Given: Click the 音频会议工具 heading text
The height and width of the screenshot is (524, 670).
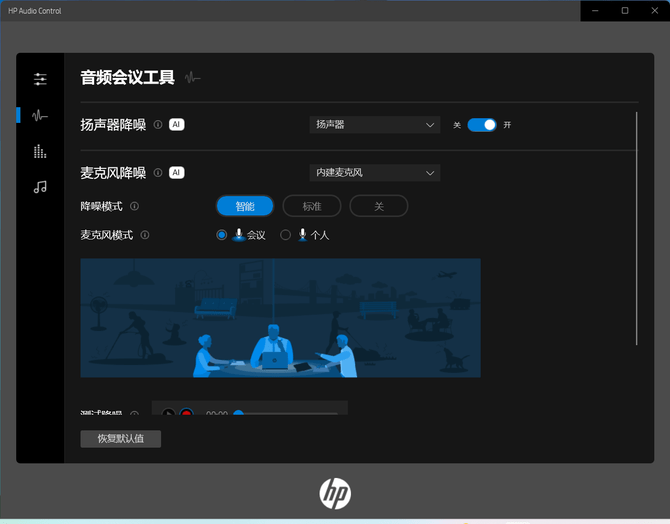Looking at the screenshot, I should 127,77.
